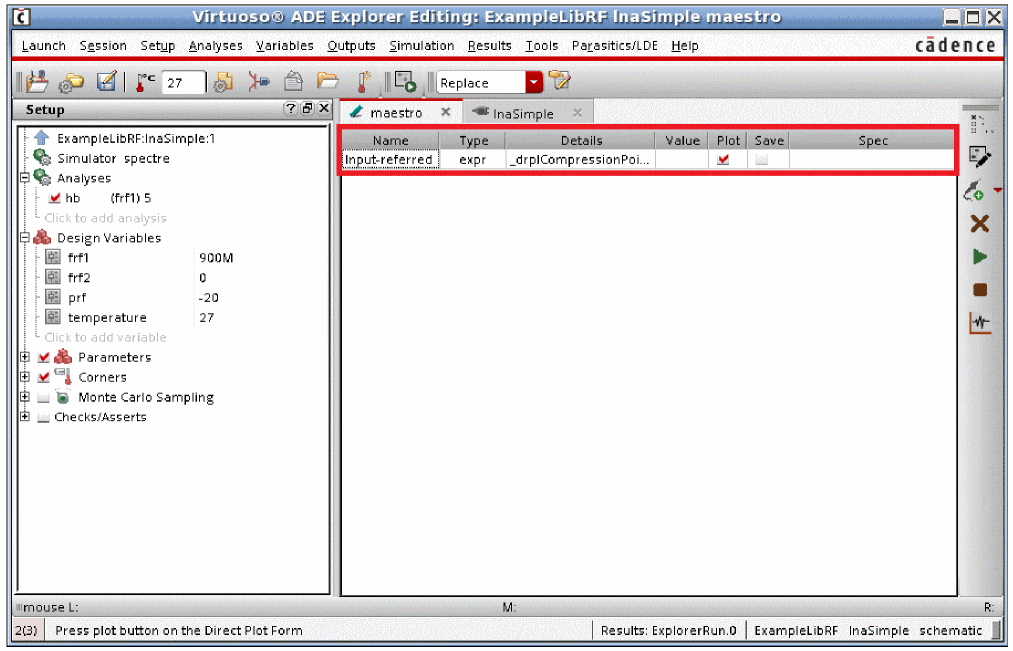Viewport: 1013px width, 651px height.
Task: Click the edit output pencil icon on right sidebar
Action: tap(979, 156)
